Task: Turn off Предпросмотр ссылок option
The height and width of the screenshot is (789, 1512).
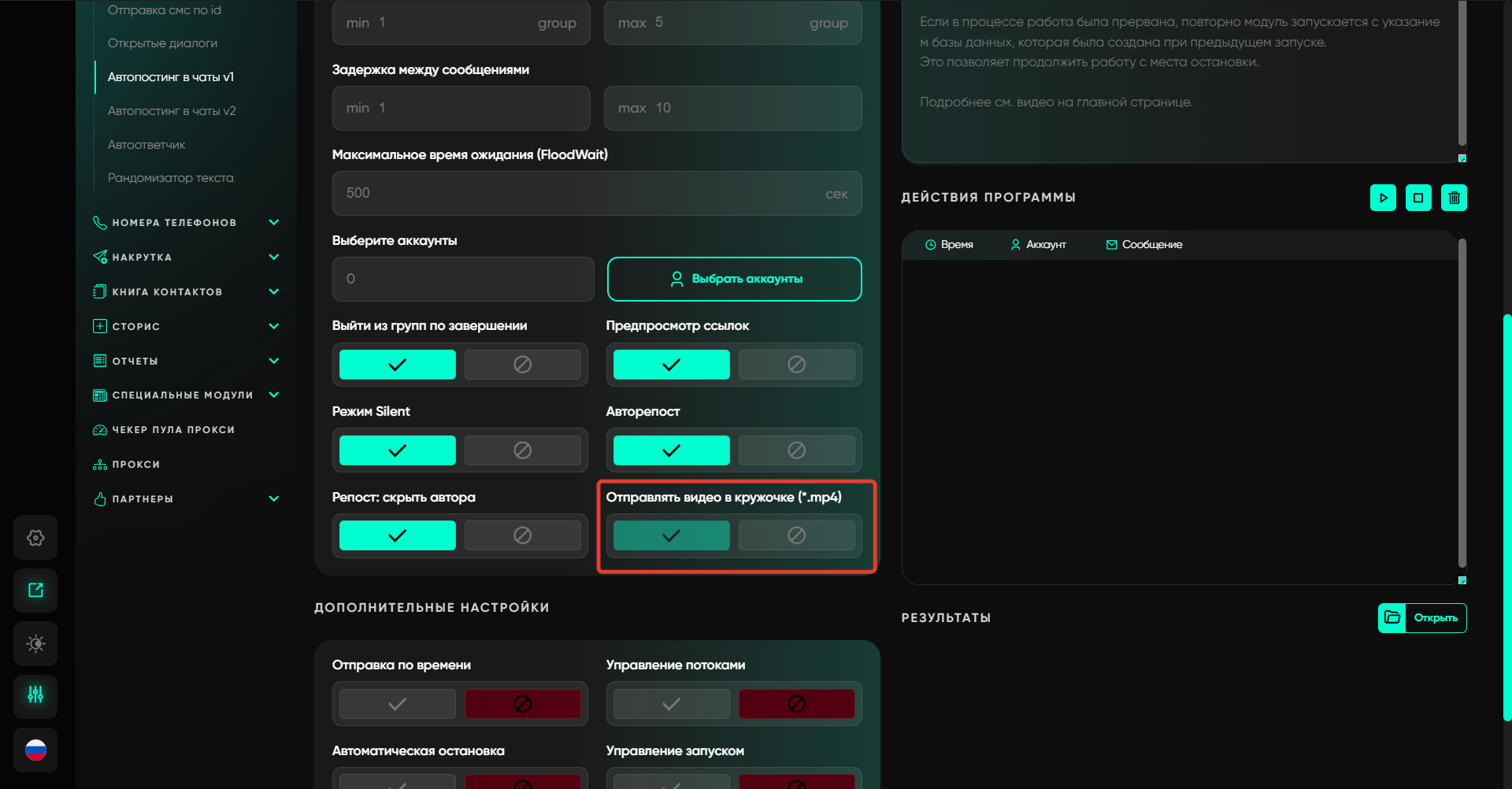Action: click(x=796, y=365)
